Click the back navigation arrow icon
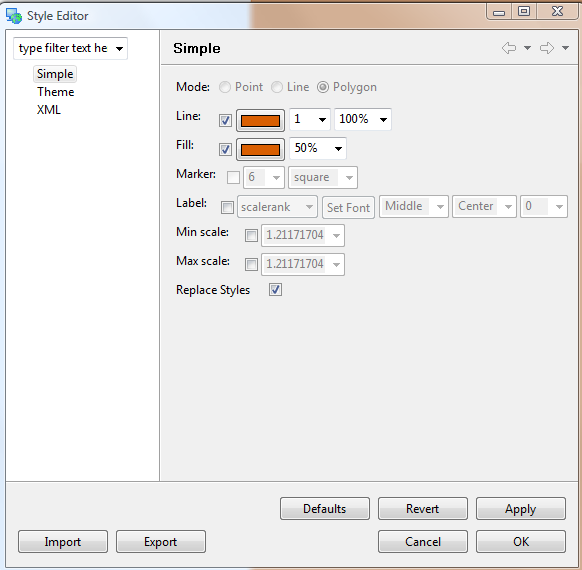The height and width of the screenshot is (570, 582). tap(509, 48)
